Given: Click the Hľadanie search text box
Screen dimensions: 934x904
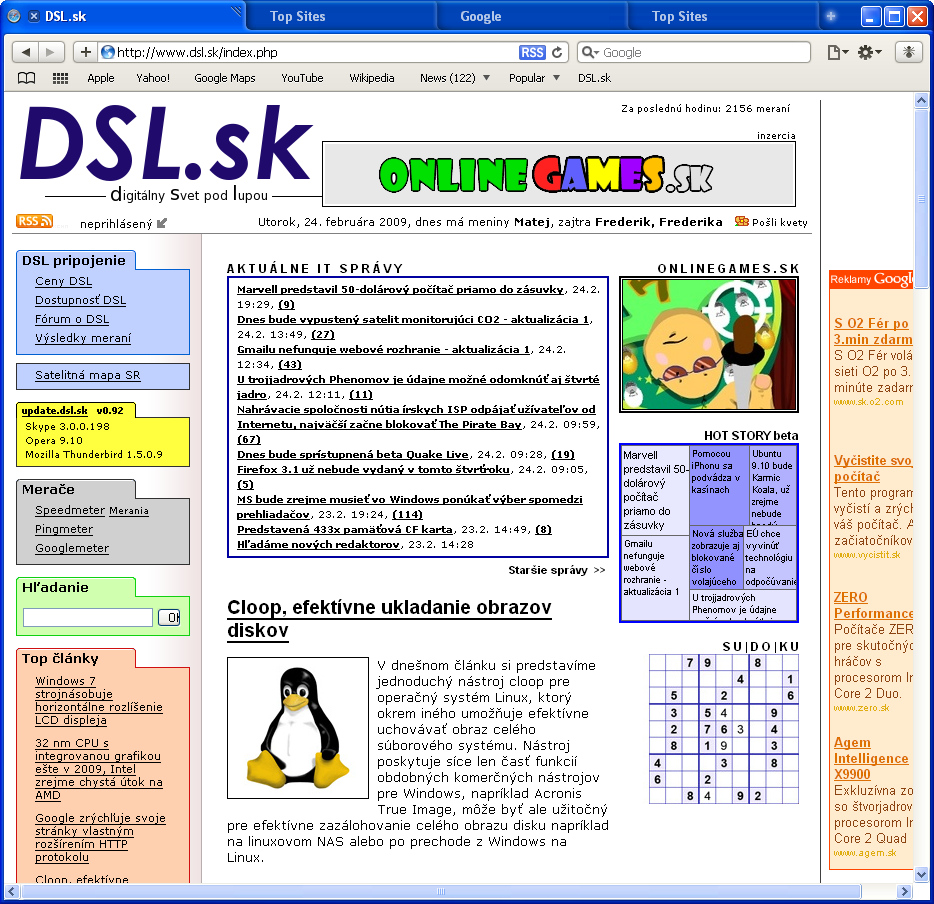Looking at the screenshot, I should tap(88, 618).
